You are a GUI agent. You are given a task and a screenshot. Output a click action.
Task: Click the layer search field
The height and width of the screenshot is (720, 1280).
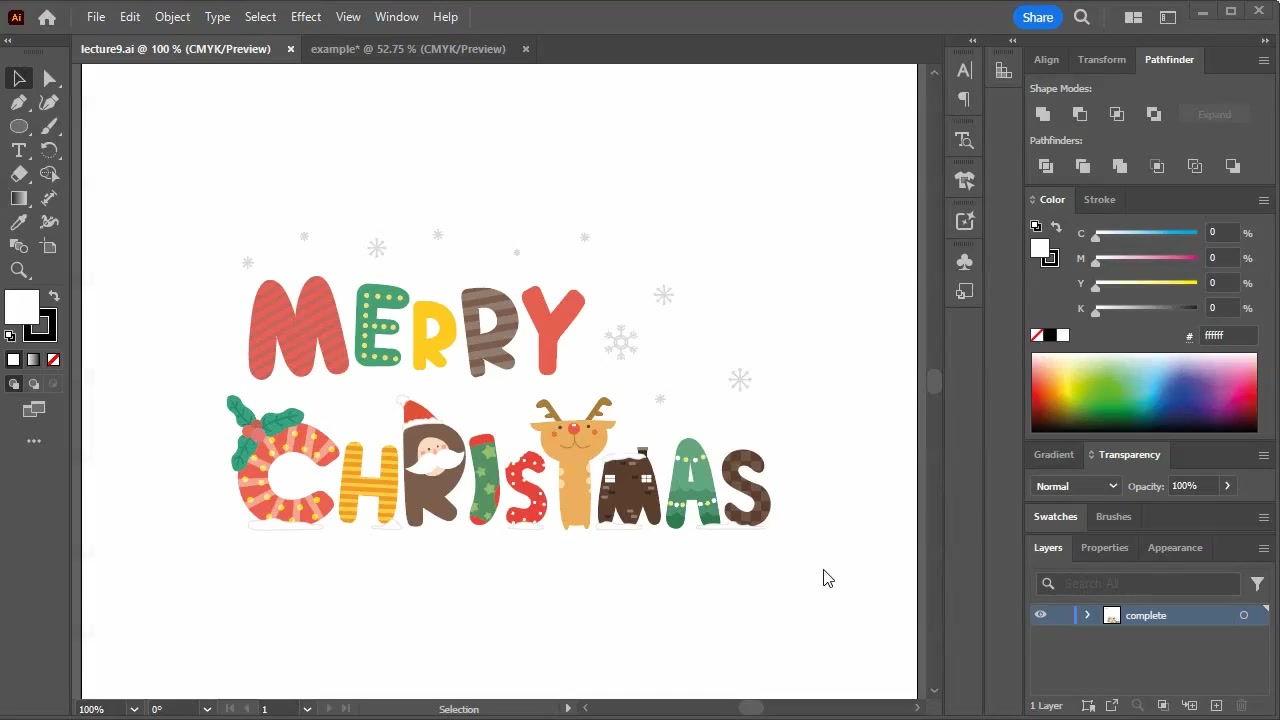[1148, 584]
